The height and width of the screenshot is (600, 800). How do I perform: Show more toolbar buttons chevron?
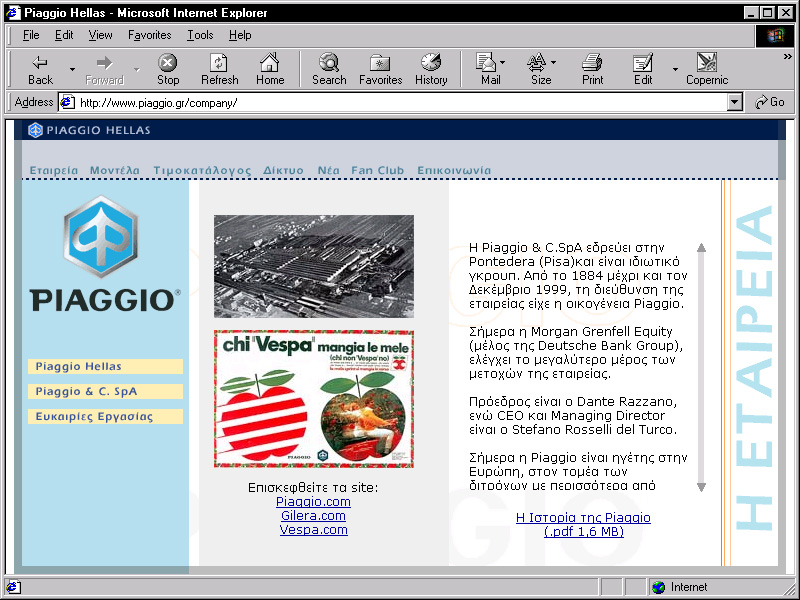point(788,57)
